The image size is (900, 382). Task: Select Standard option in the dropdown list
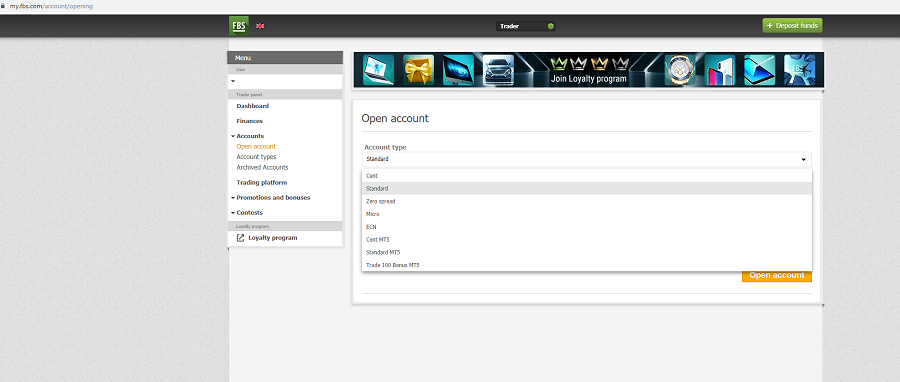pyautogui.click(x=587, y=188)
